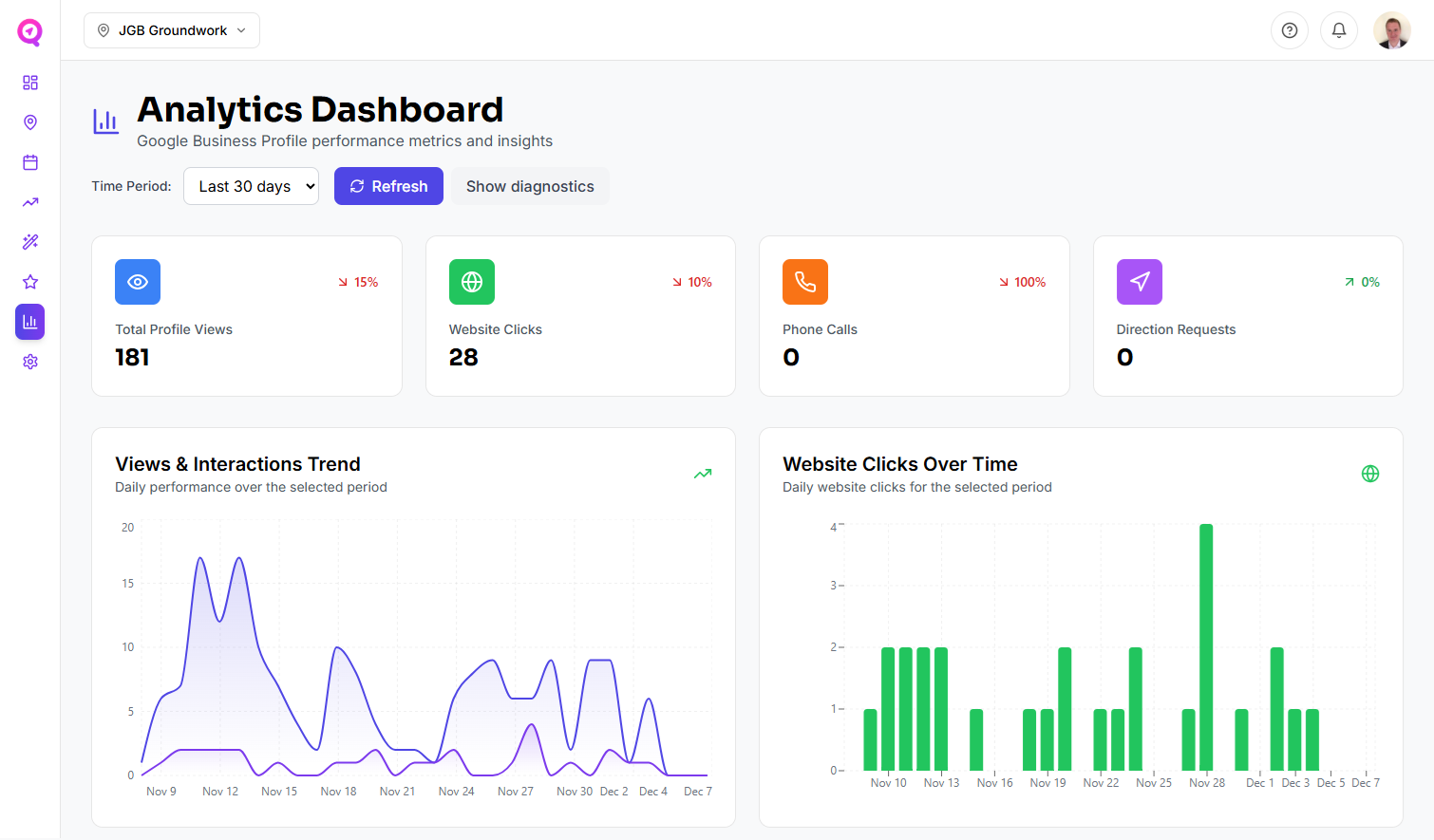The image size is (1434, 840).
Task: Open the Dashboard overview from the sidebar
Action: pos(29,83)
